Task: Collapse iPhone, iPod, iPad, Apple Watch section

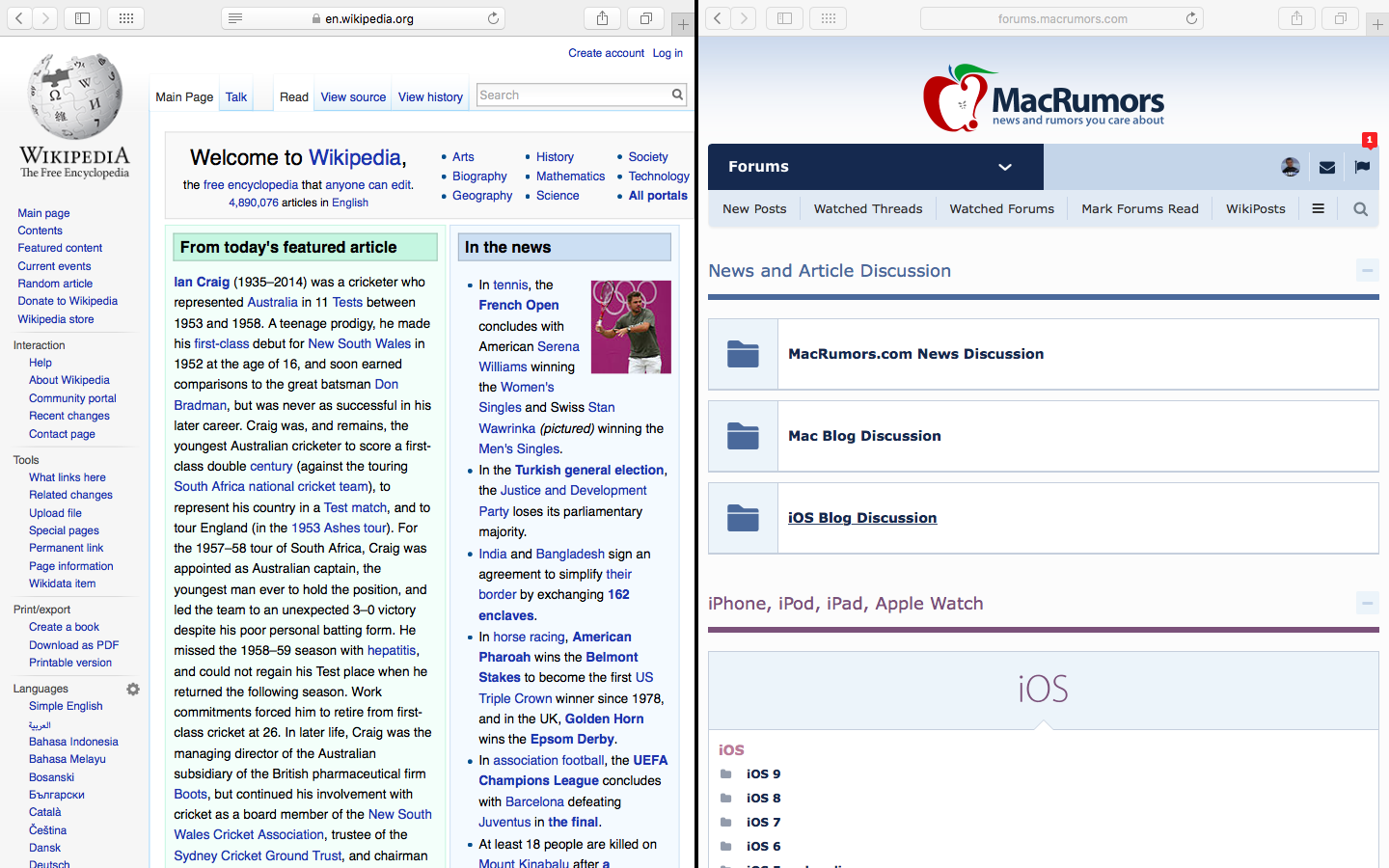Action: 1367,604
